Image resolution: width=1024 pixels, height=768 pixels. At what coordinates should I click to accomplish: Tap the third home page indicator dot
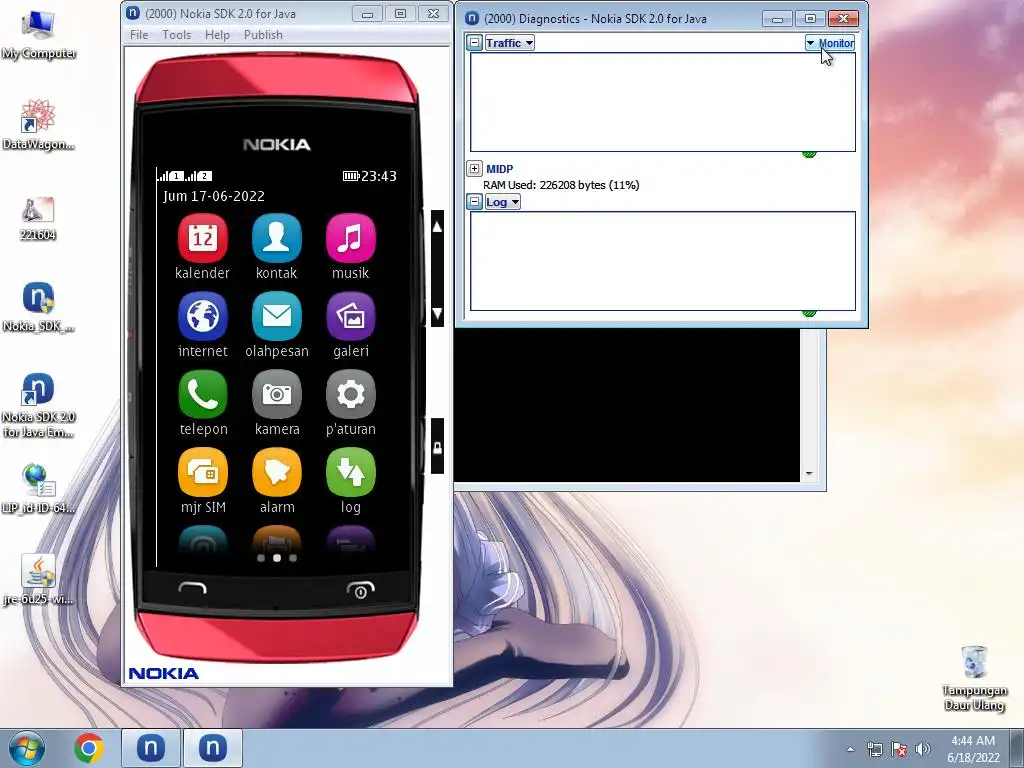[x=293, y=558]
